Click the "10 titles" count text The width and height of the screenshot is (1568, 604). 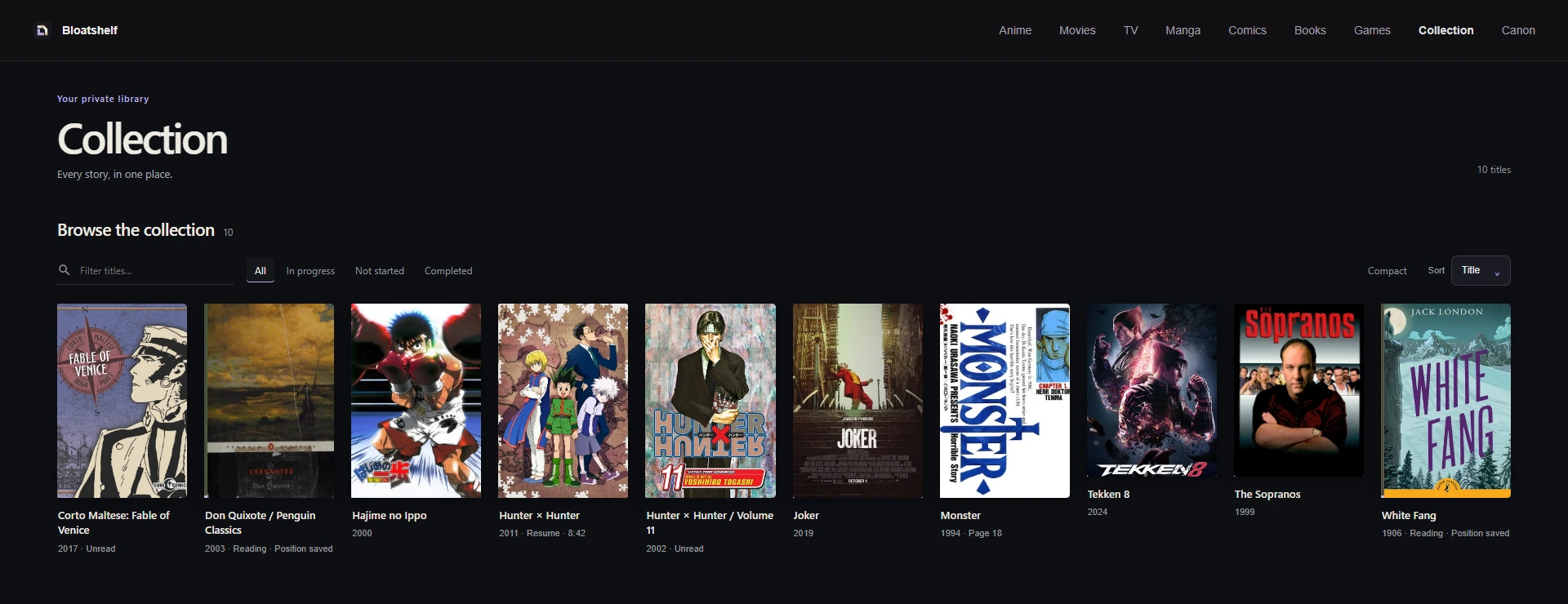coord(1494,170)
